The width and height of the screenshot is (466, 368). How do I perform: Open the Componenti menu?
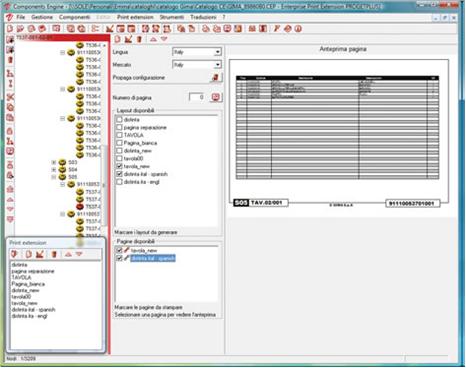click(x=74, y=17)
